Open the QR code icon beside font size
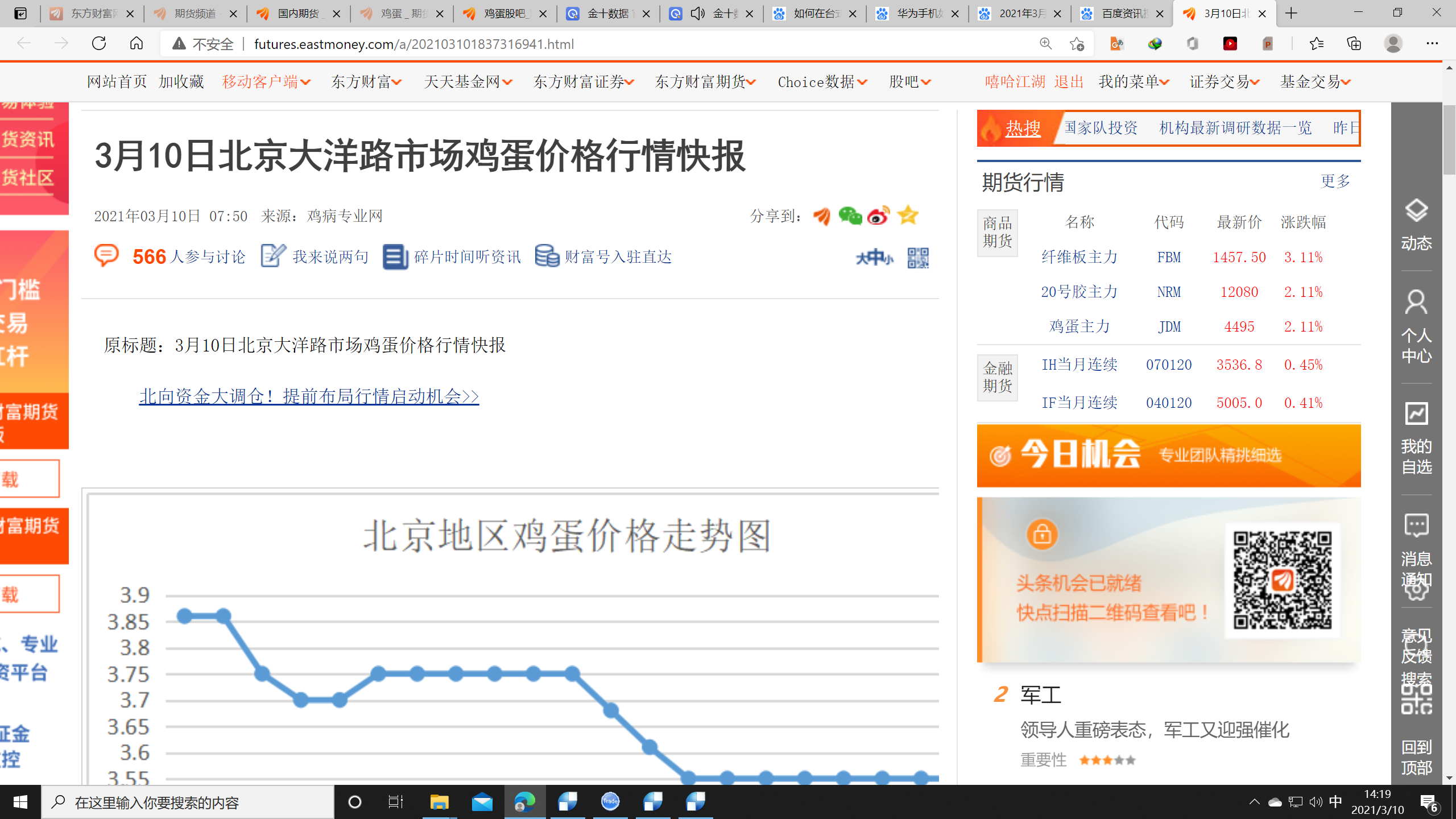 tap(917, 258)
